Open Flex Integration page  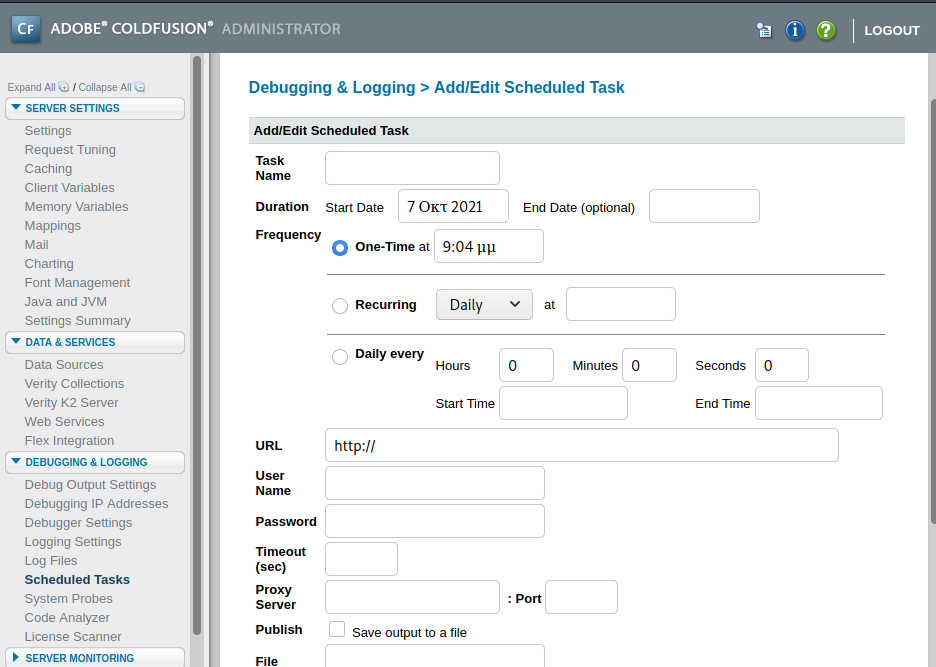tap(69, 441)
